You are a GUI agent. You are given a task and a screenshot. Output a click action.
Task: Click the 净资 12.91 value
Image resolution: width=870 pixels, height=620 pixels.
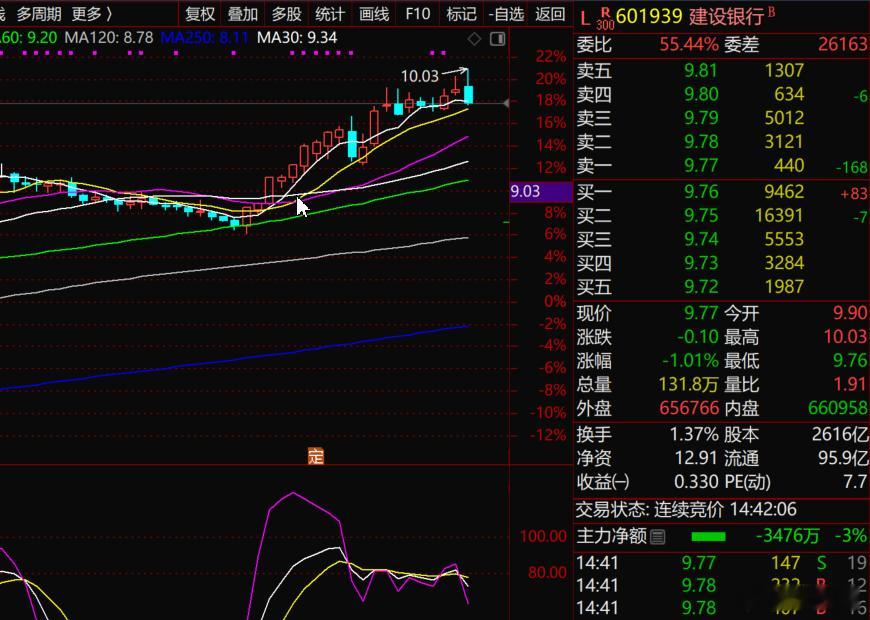point(696,458)
